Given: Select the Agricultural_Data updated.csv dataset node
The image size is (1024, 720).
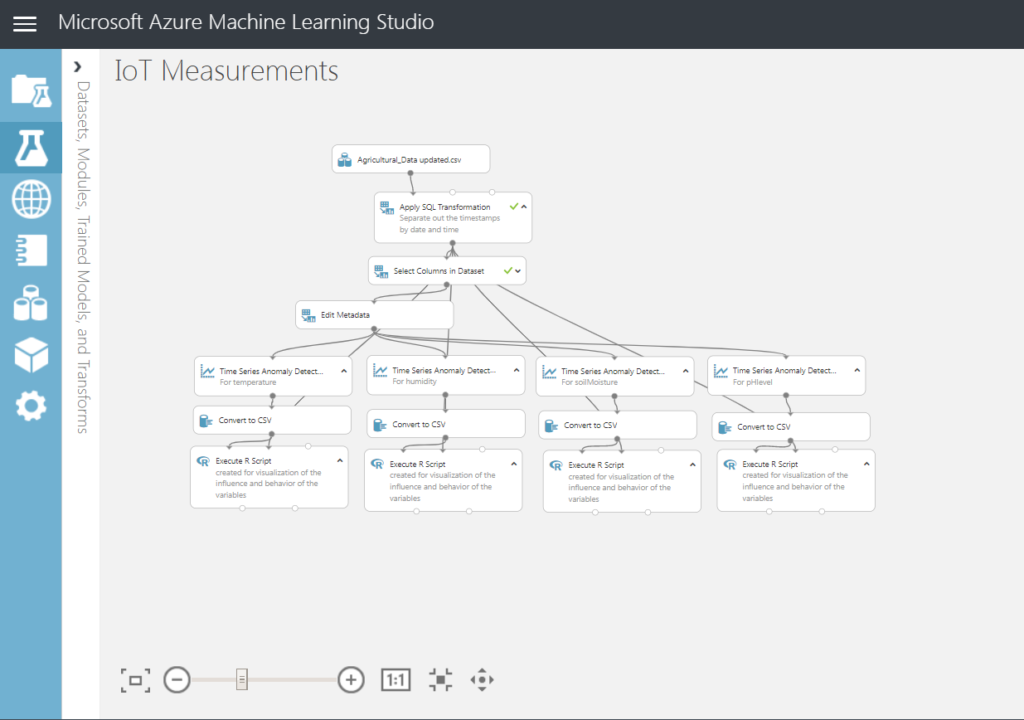Looking at the screenshot, I should click(410, 159).
